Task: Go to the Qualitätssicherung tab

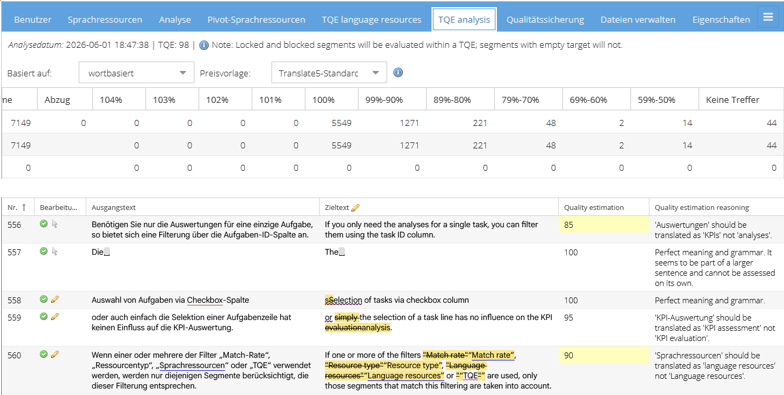Action: (x=545, y=20)
